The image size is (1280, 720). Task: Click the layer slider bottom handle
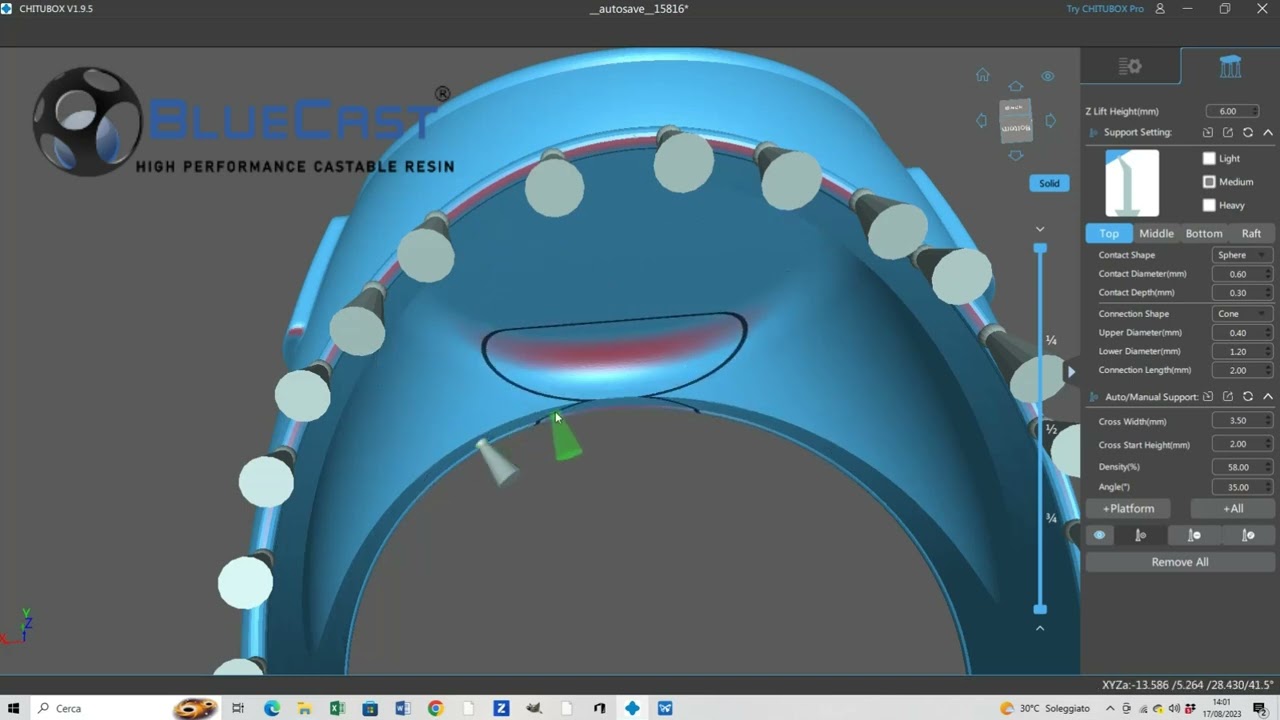coord(1040,609)
